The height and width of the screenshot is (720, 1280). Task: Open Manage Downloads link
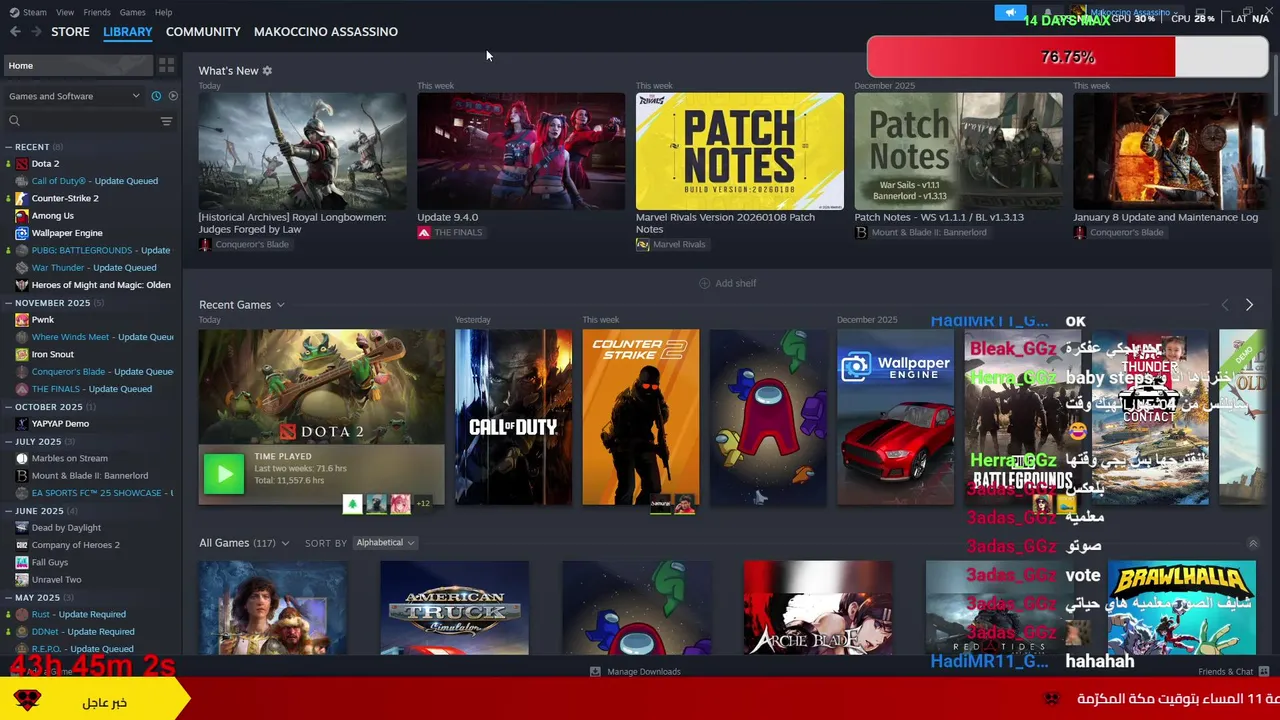click(x=644, y=672)
